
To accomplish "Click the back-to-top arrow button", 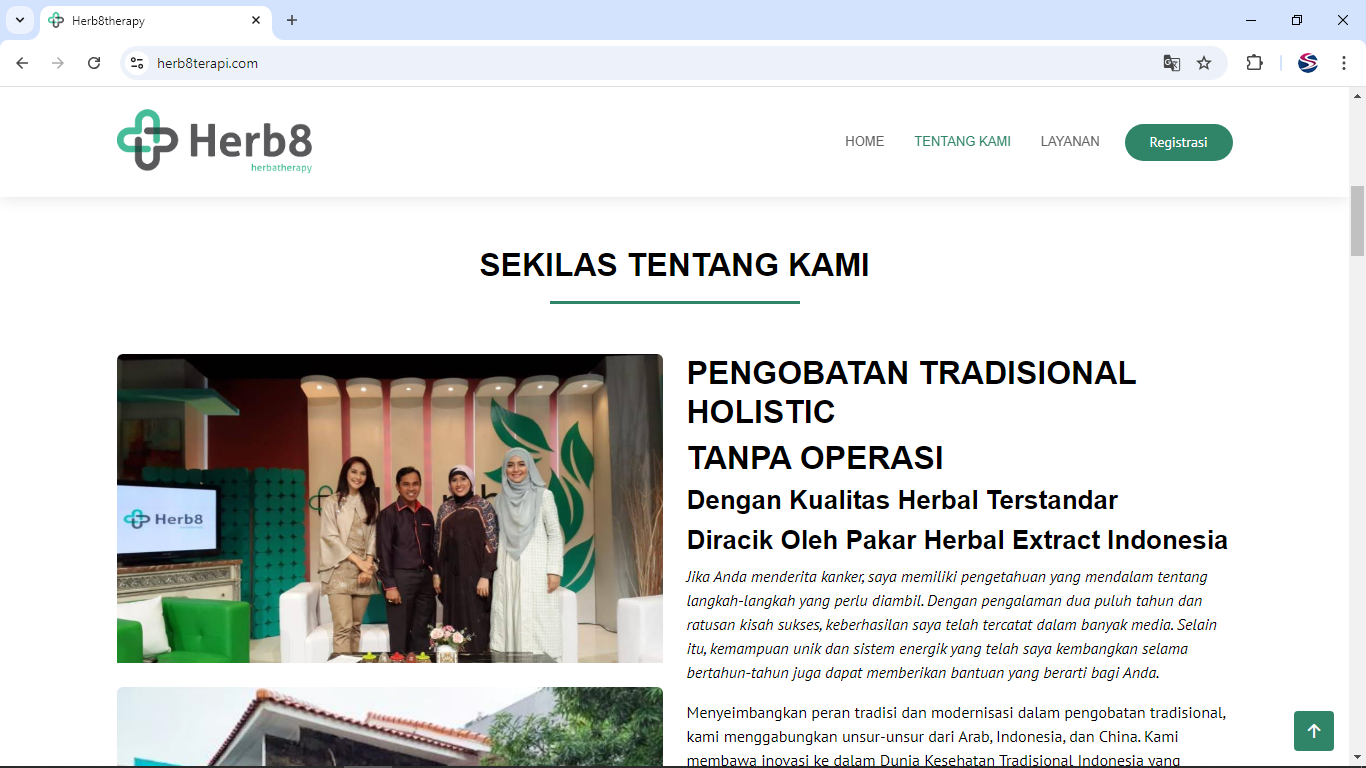I will pyautogui.click(x=1313, y=731).
